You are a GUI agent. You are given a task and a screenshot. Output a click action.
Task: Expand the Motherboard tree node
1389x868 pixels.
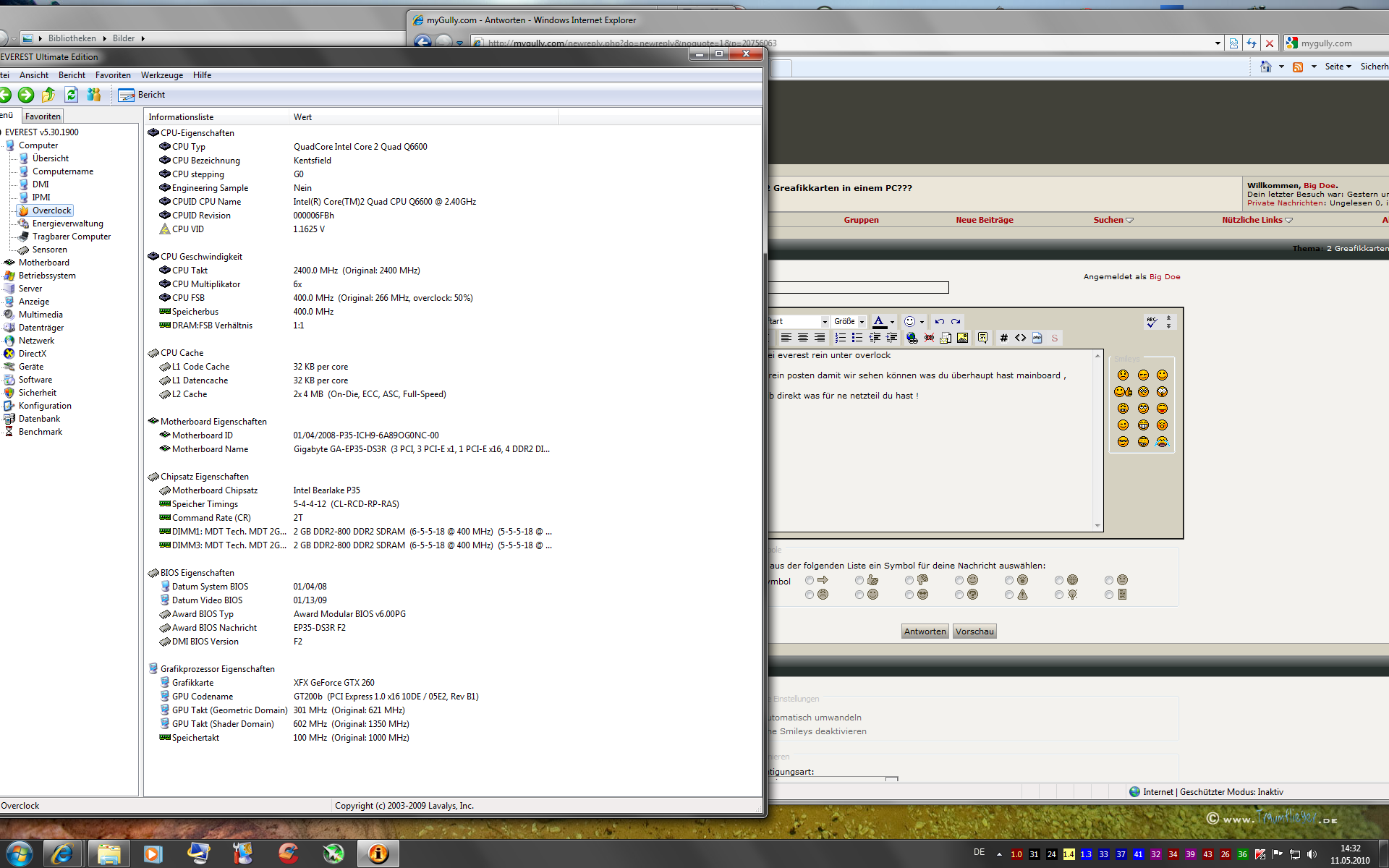pyautogui.click(x=43, y=263)
